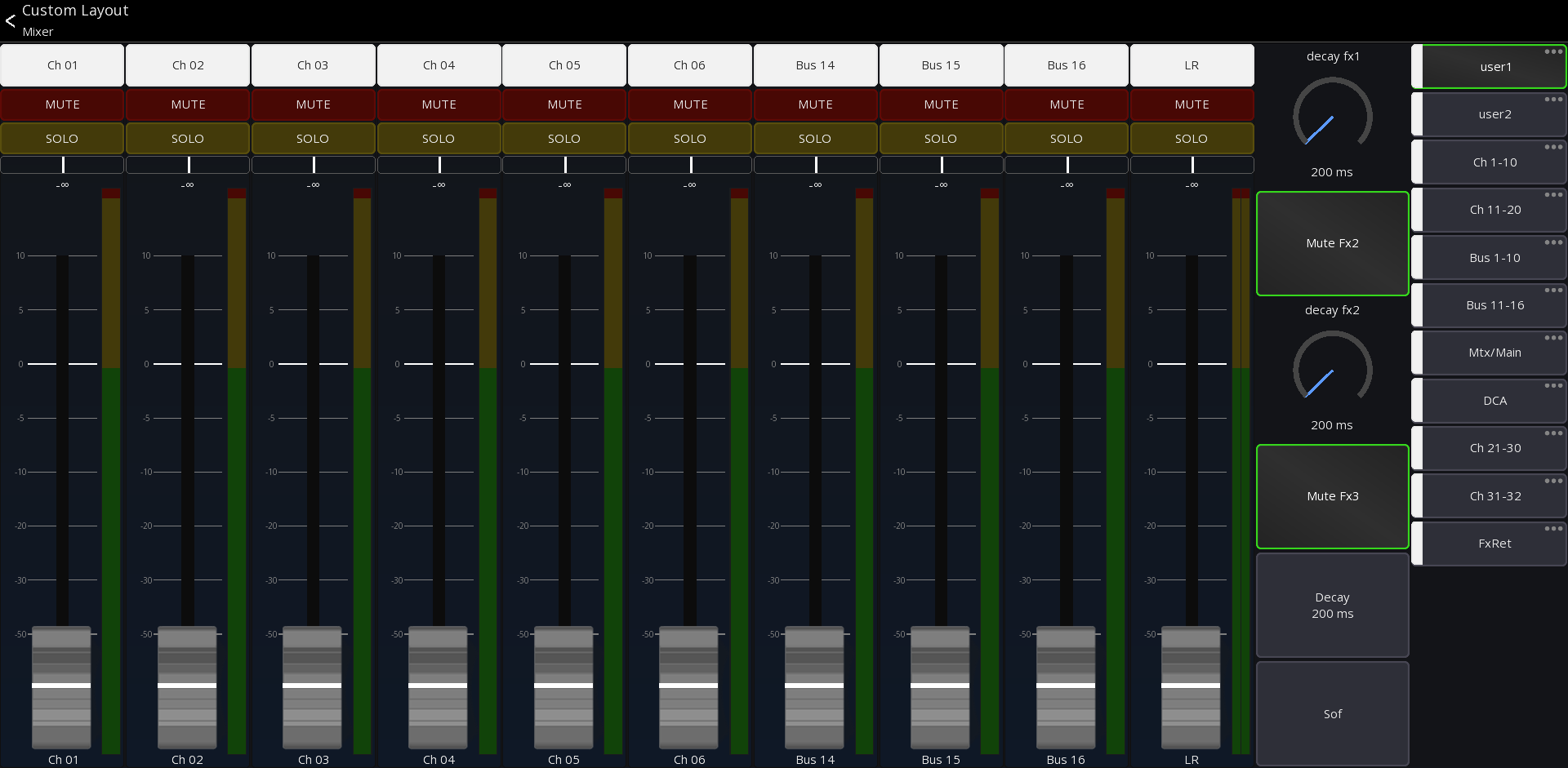Click the 200 ms value under decay fx1
This screenshot has width=1568, height=768.
pyautogui.click(x=1332, y=172)
